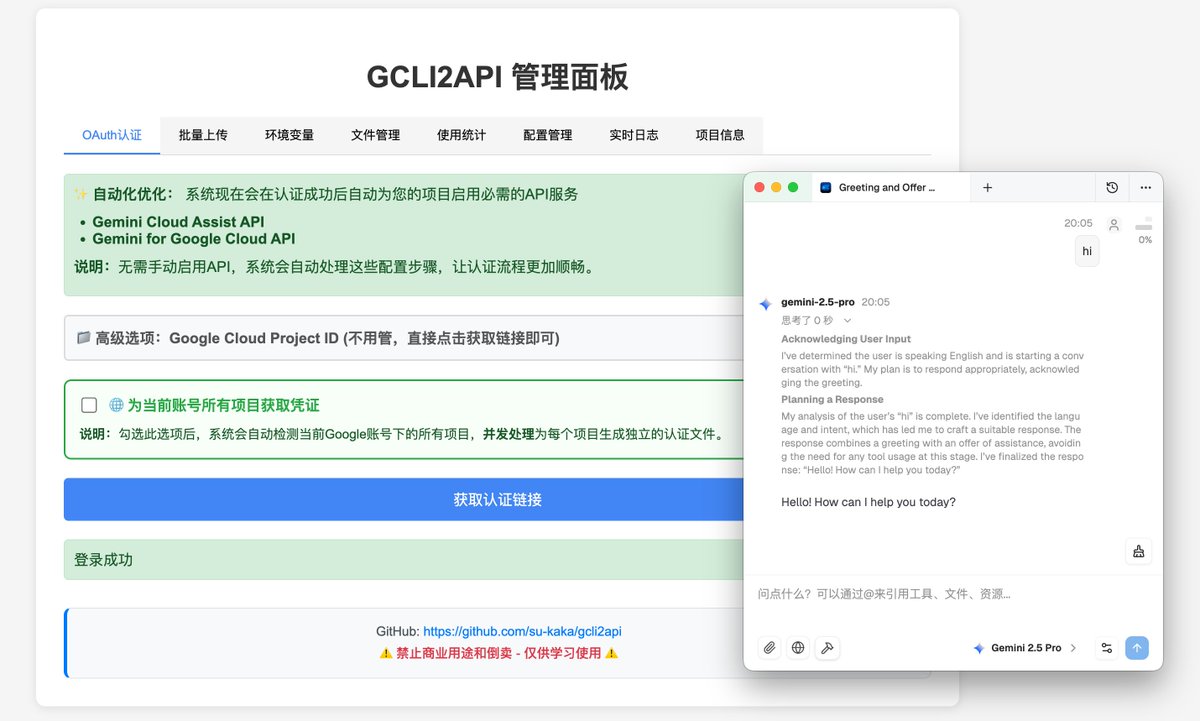
Task: Clear the conversation with the broom icon
Action: (1138, 551)
